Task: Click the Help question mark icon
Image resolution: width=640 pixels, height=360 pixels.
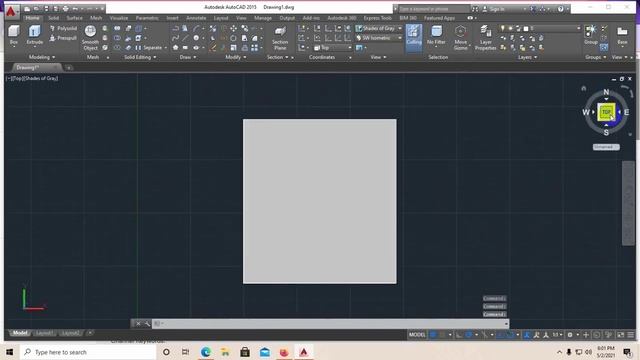Action: point(560,9)
